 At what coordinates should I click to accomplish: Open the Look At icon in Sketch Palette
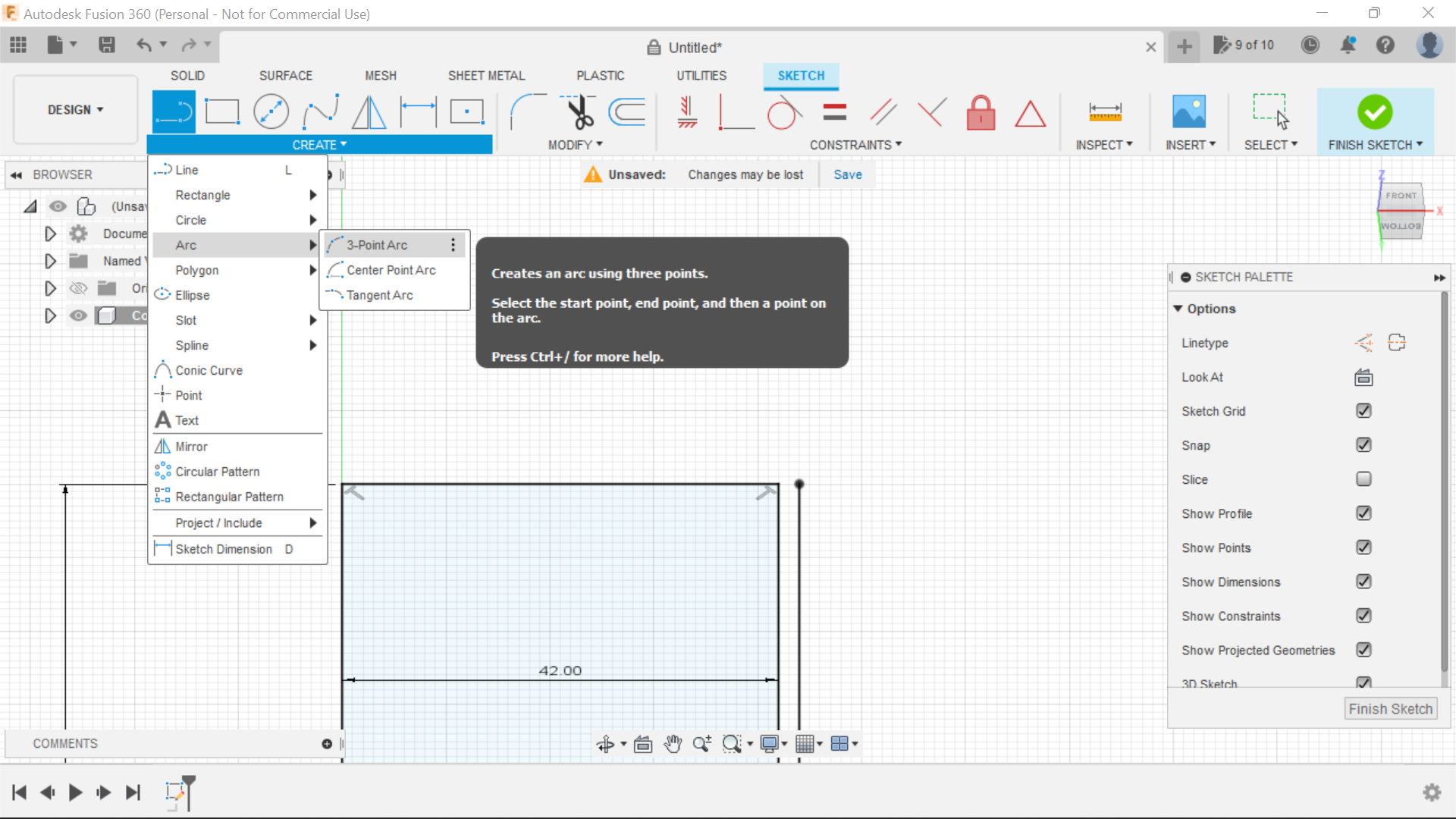[1363, 377]
